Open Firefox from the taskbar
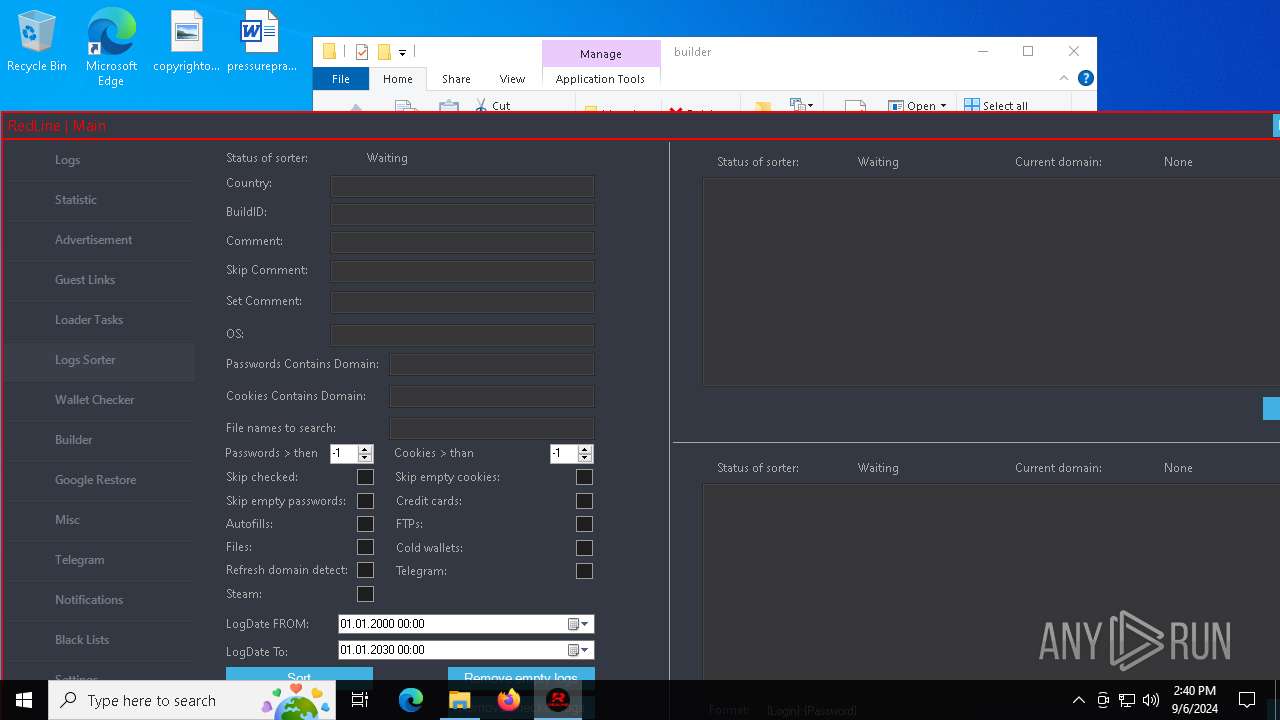This screenshot has height=720, width=1280. (509, 700)
